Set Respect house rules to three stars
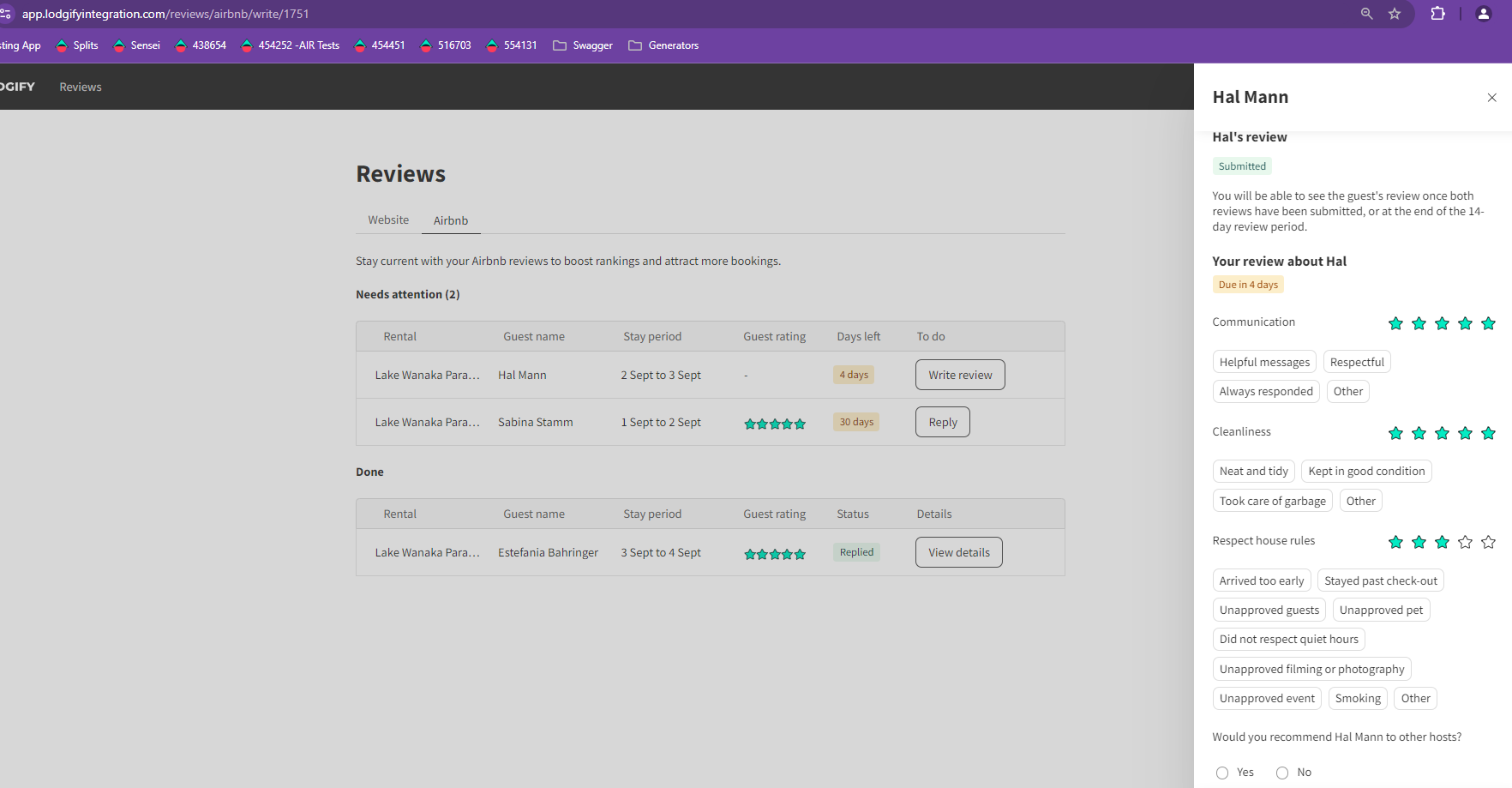1512x788 pixels. [x=1442, y=542]
